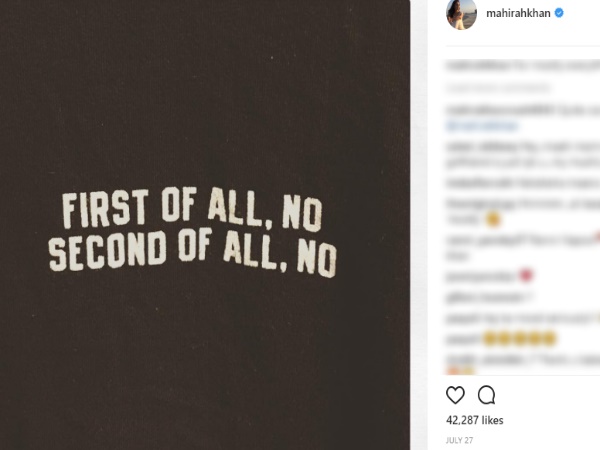Viewport: 600px width, 450px height.
Task: Open the mahirahkhan profile picture
Action: point(461,14)
